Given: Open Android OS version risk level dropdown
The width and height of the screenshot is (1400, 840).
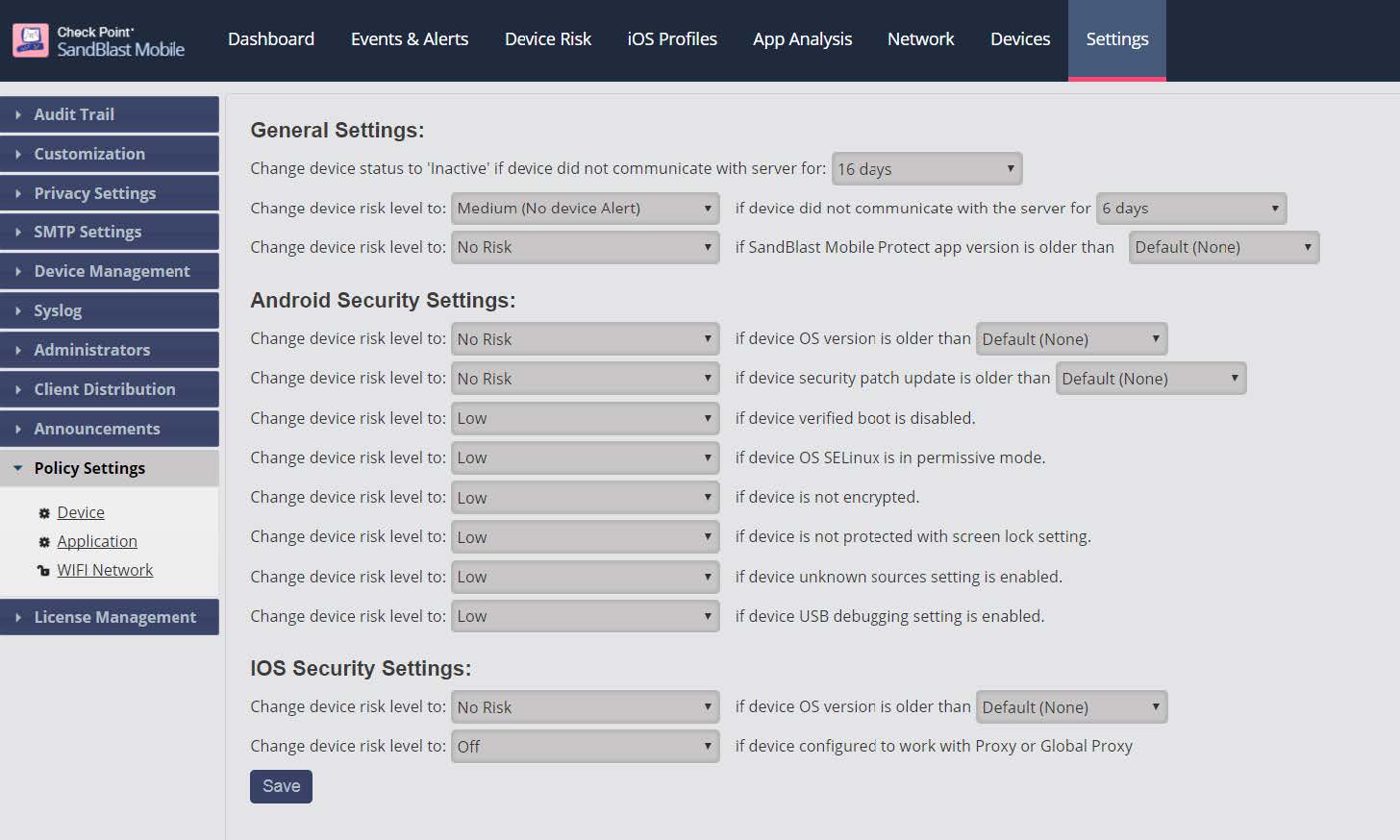Looking at the screenshot, I should [x=586, y=339].
